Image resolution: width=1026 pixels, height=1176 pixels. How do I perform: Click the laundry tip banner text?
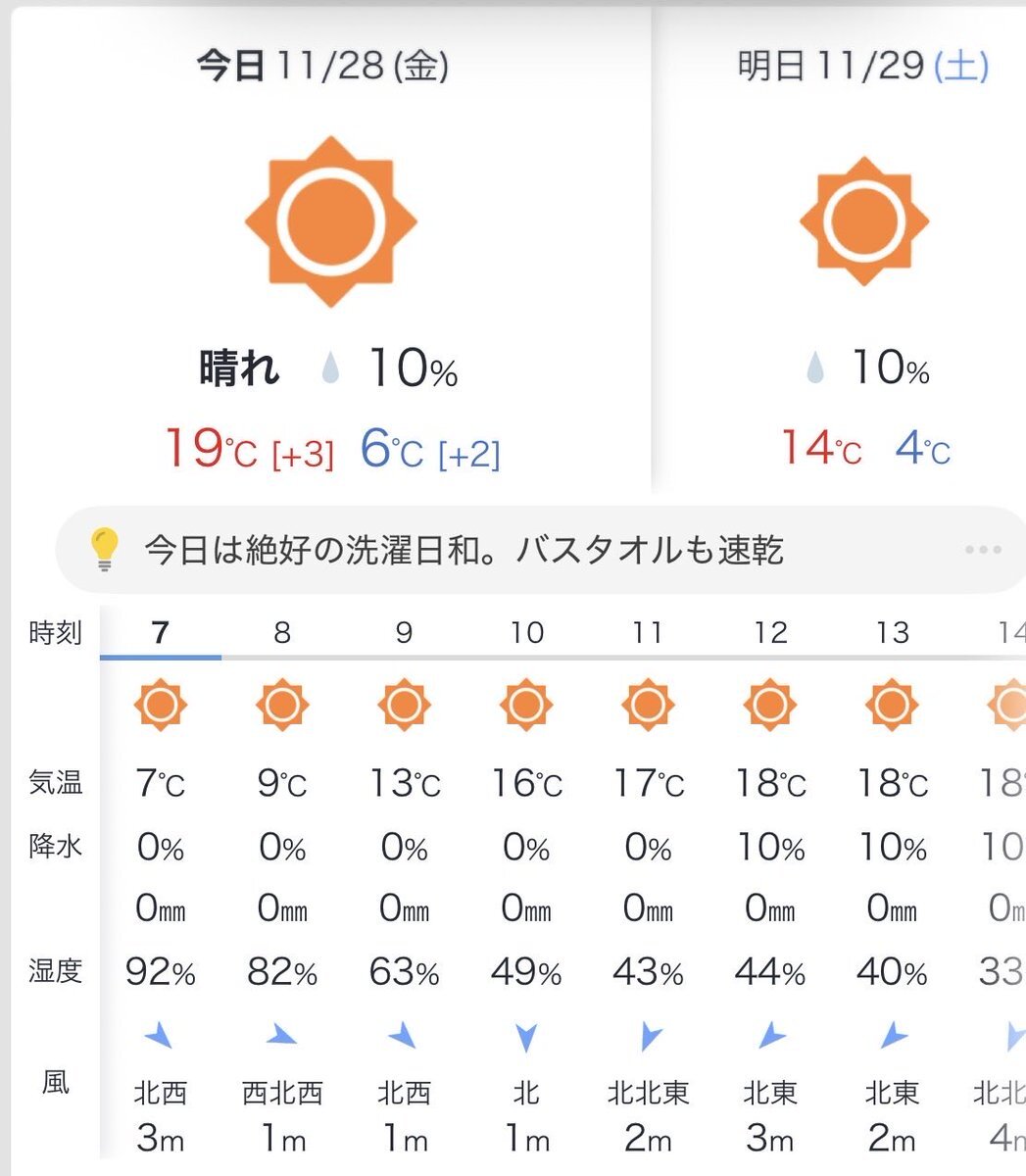pos(464,550)
